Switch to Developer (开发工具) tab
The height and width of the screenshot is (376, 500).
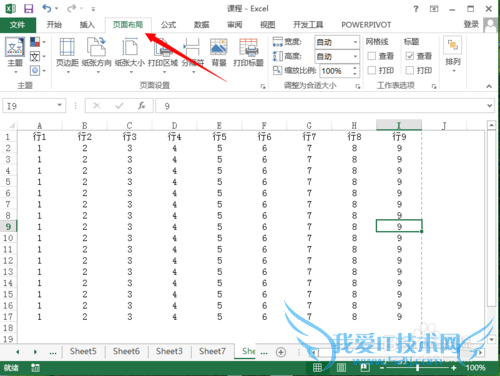(x=308, y=25)
